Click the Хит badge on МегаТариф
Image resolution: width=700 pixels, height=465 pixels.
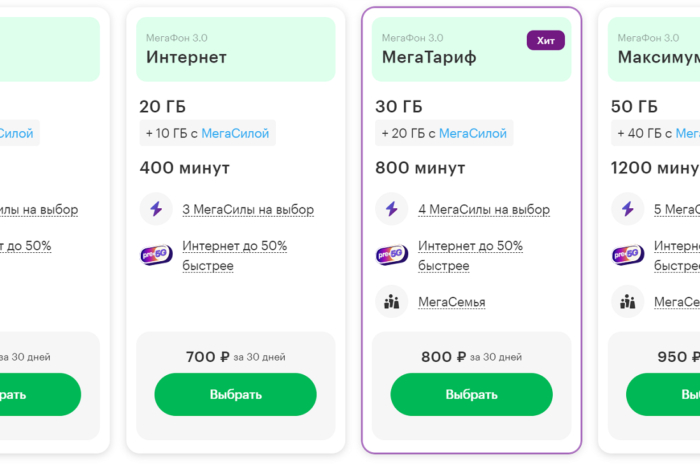pyautogui.click(x=545, y=40)
